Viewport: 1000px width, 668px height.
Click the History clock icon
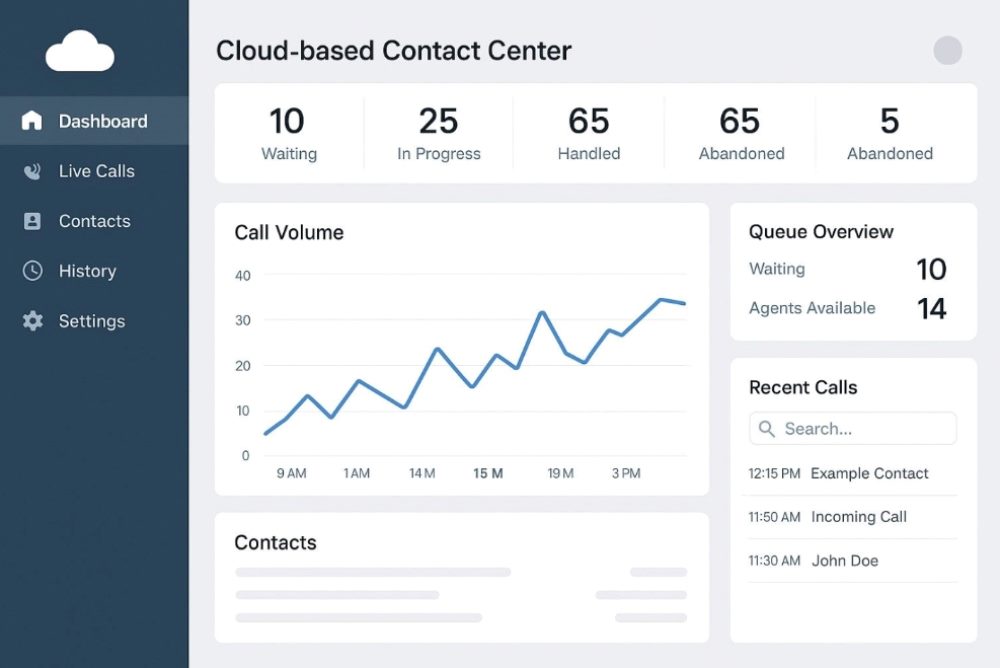pyautogui.click(x=32, y=271)
